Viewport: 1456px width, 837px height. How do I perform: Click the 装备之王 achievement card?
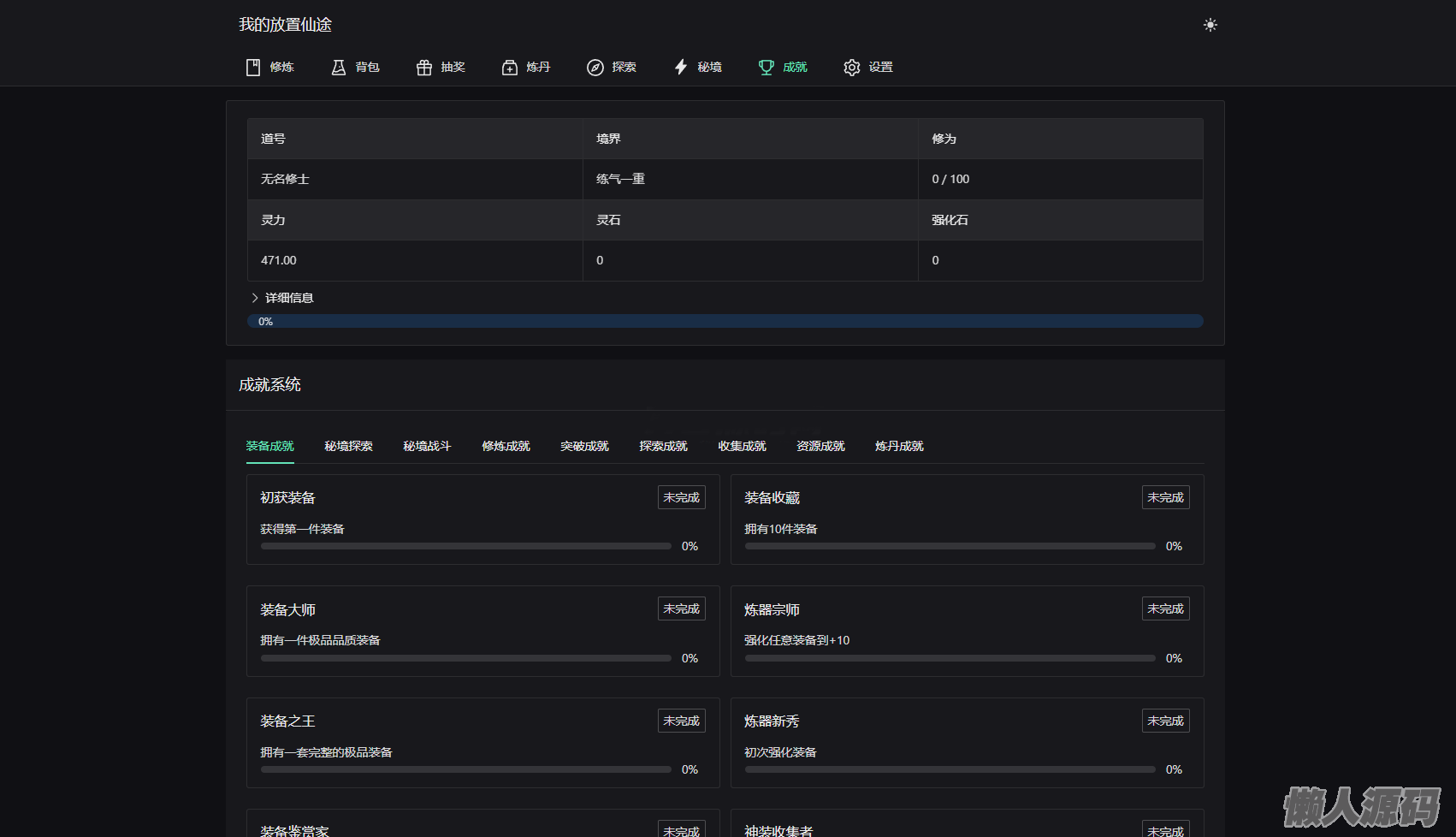[x=482, y=742]
